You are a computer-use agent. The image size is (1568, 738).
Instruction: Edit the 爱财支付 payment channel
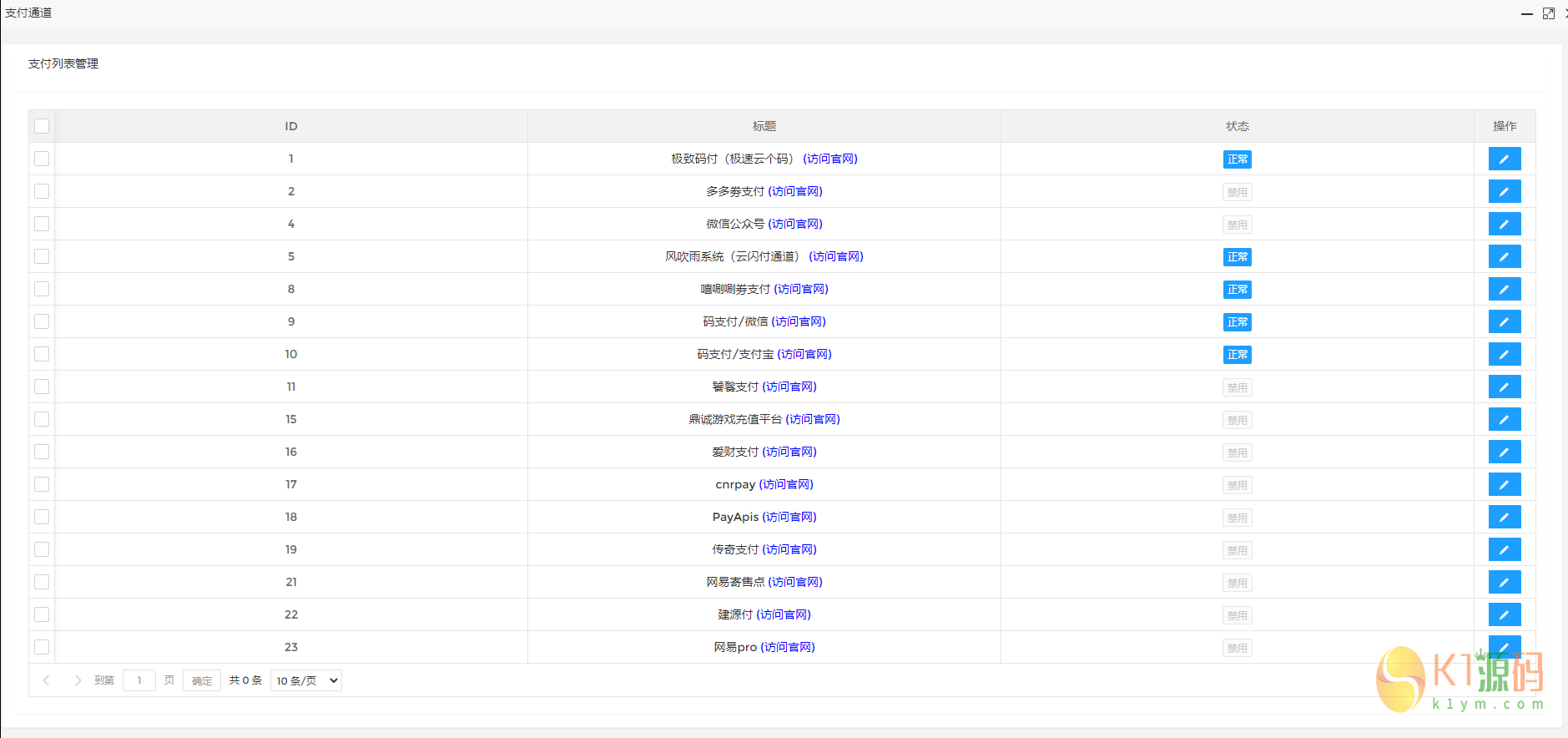pyautogui.click(x=1504, y=452)
